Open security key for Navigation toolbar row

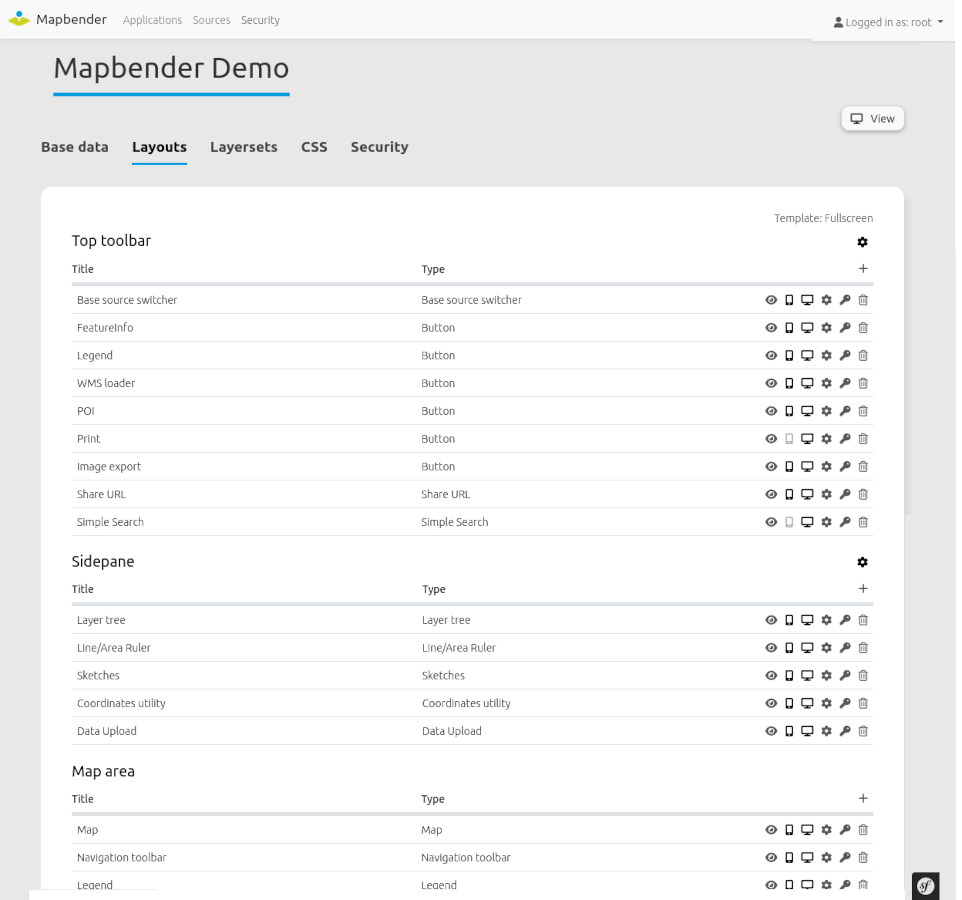click(x=845, y=858)
